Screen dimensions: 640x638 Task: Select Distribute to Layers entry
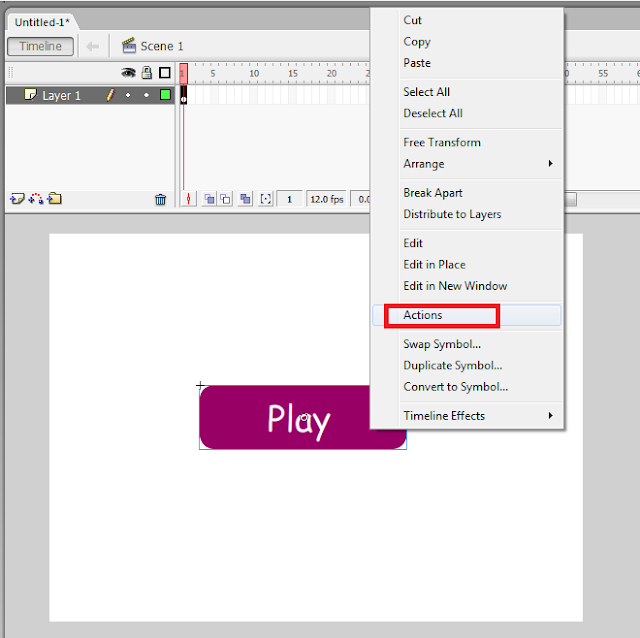[x=467, y=214]
